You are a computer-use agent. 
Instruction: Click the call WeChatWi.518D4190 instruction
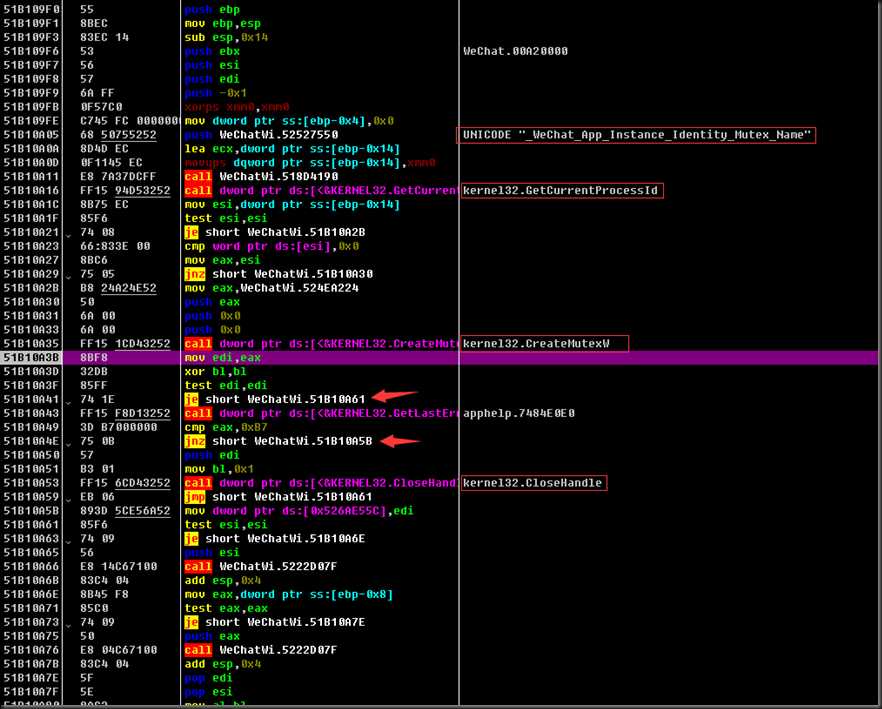pyautogui.click(x=262, y=177)
